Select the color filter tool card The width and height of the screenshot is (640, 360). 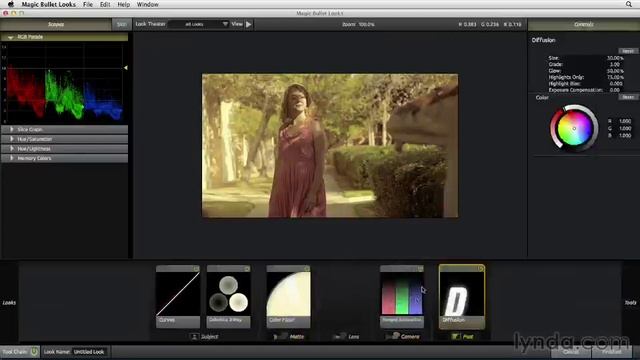[x=288, y=297]
